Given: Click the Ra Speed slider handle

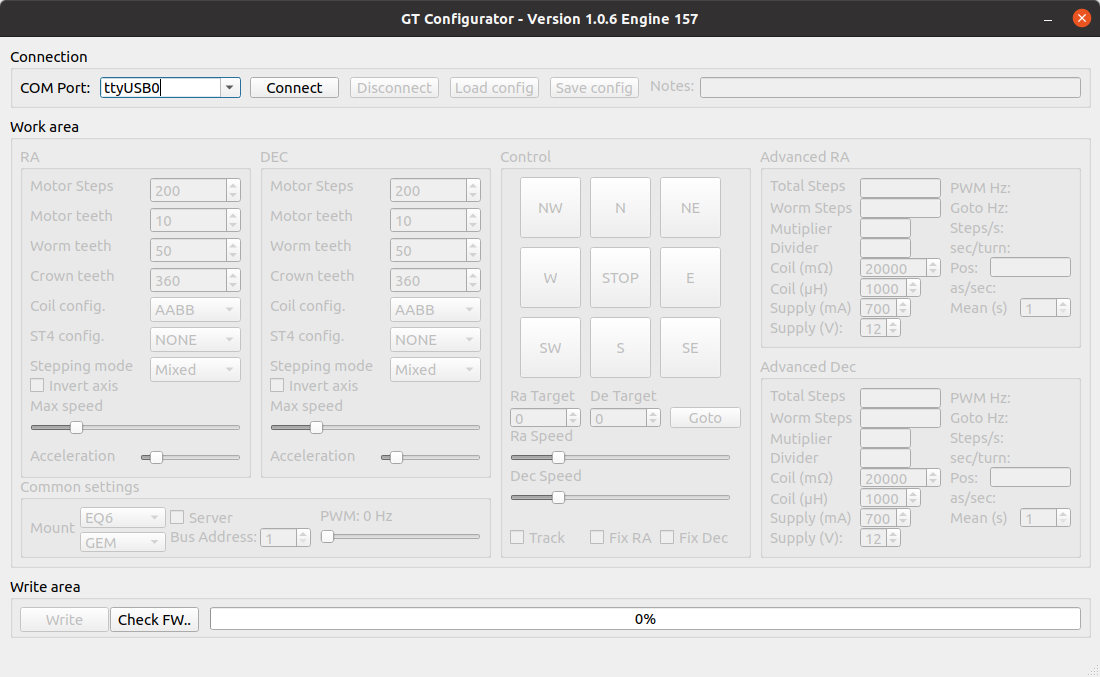Looking at the screenshot, I should 559,457.
